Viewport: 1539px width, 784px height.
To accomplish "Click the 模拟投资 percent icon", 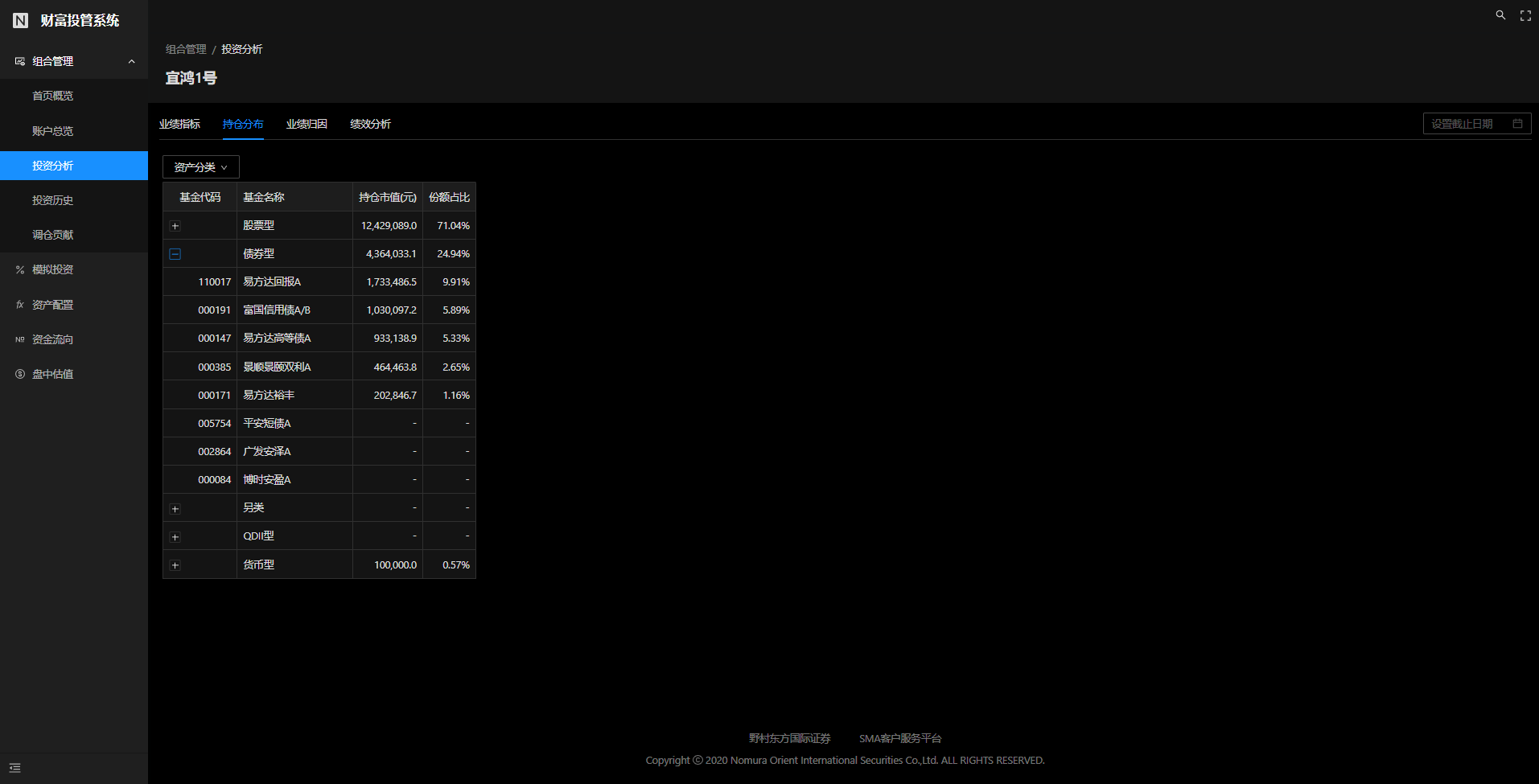I will pyautogui.click(x=20, y=270).
